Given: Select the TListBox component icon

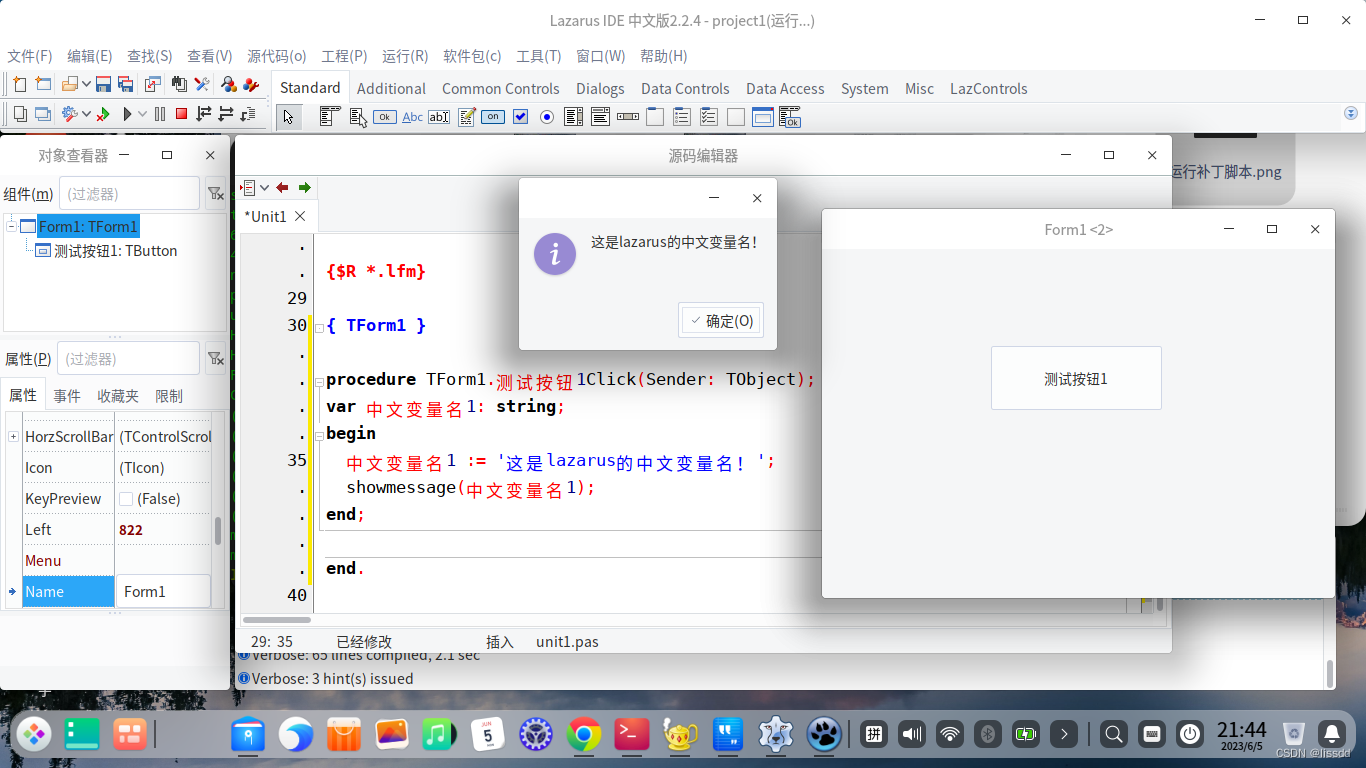Looking at the screenshot, I should point(574,117).
